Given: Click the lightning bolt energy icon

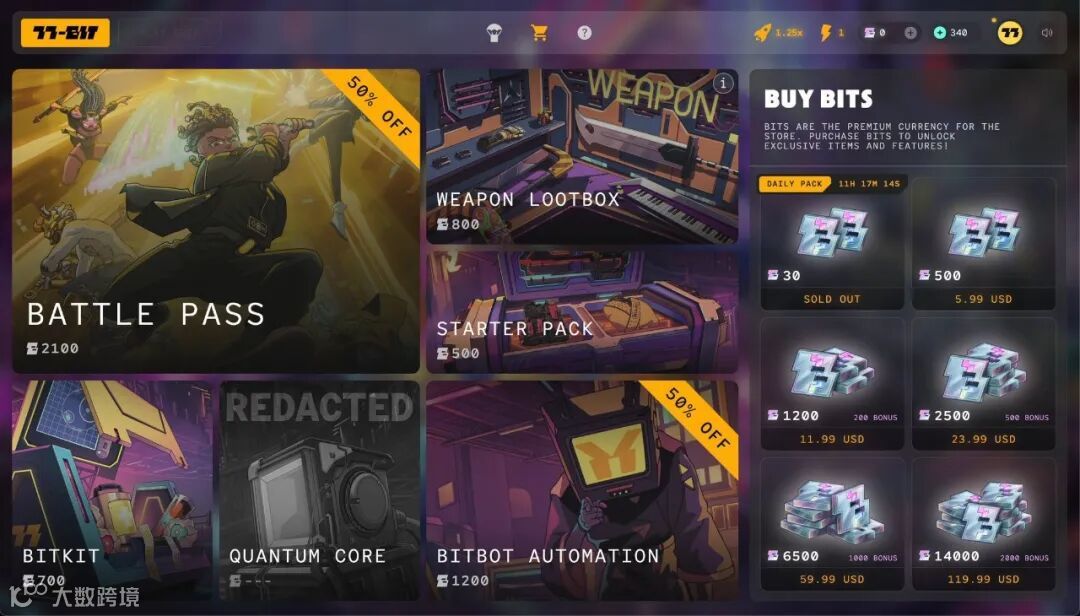Looking at the screenshot, I should click(x=825, y=32).
